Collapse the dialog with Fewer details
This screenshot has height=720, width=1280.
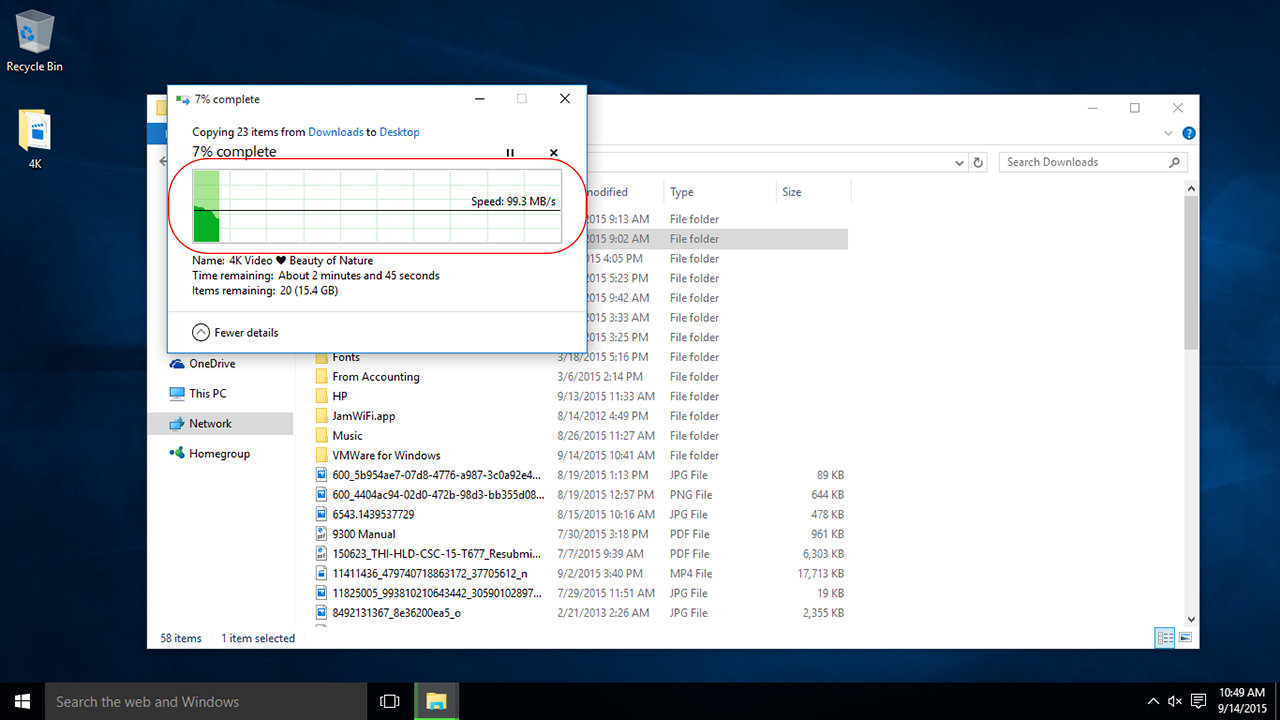point(236,332)
